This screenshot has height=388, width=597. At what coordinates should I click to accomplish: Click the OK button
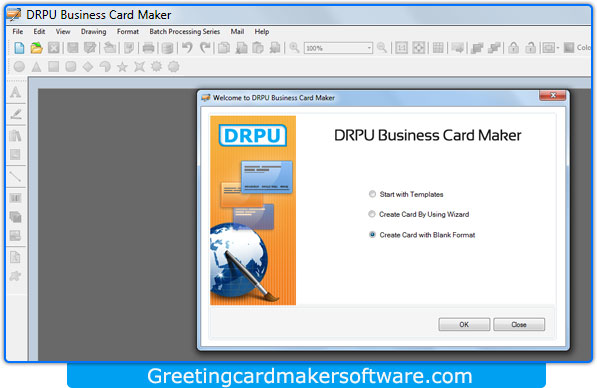[x=464, y=324]
